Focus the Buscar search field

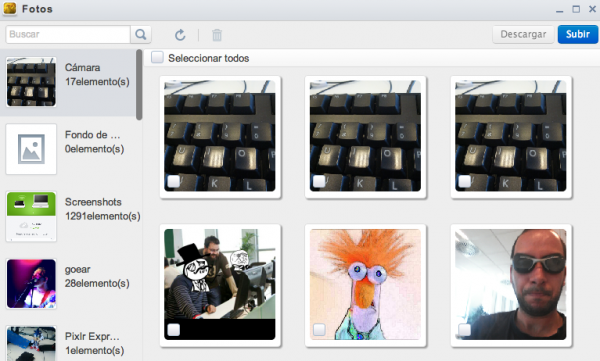point(68,34)
